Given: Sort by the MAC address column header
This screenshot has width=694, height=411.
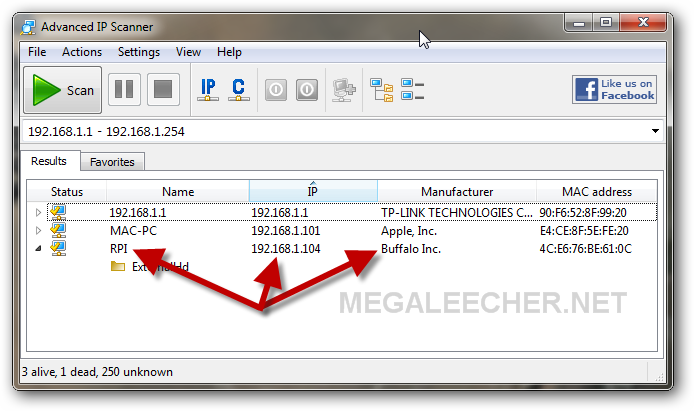Looking at the screenshot, I should tap(597, 192).
